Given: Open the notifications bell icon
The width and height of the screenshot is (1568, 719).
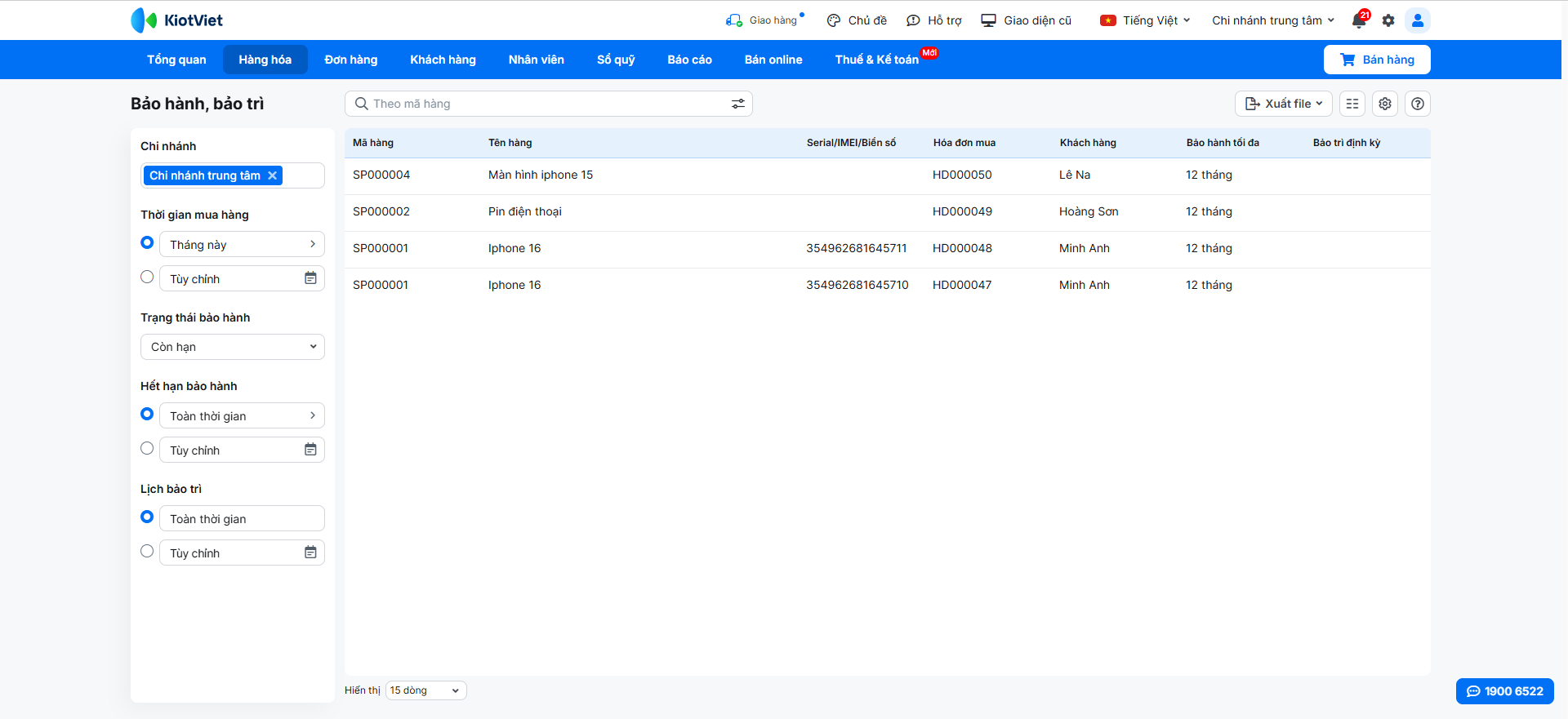Looking at the screenshot, I should [1359, 20].
